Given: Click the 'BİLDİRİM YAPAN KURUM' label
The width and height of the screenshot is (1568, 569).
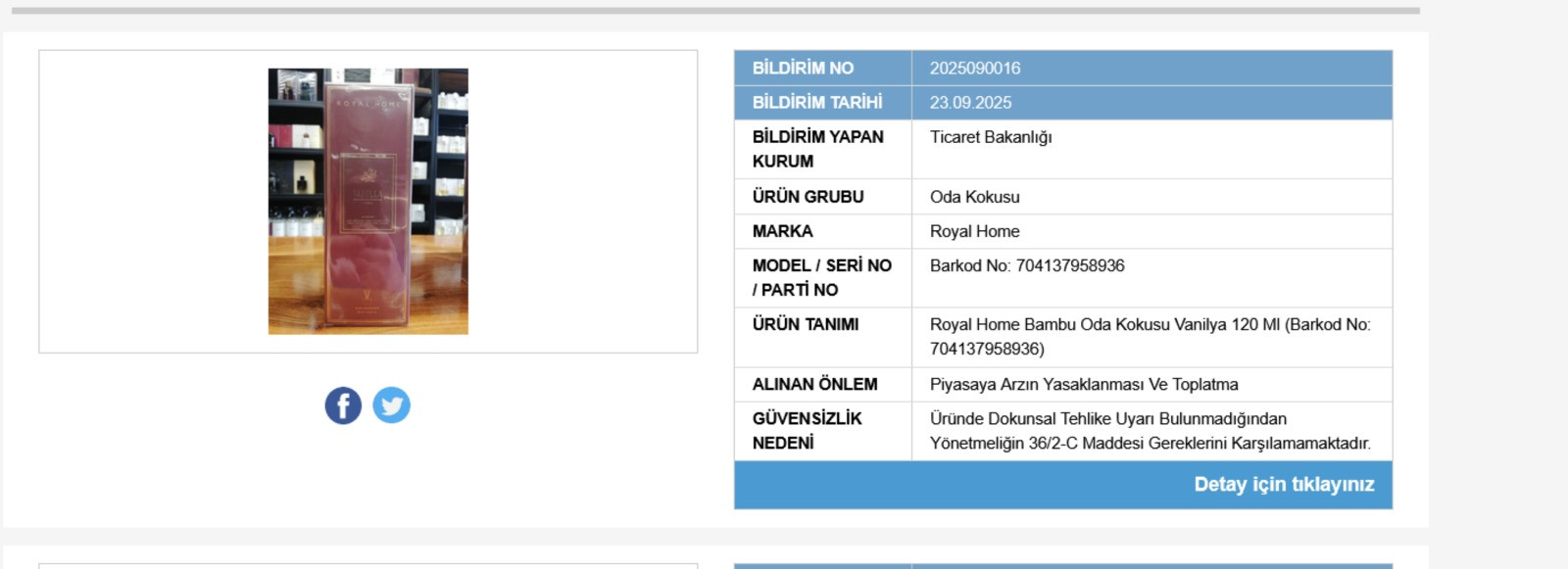Looking at the screenshot, I should point(818,149).
